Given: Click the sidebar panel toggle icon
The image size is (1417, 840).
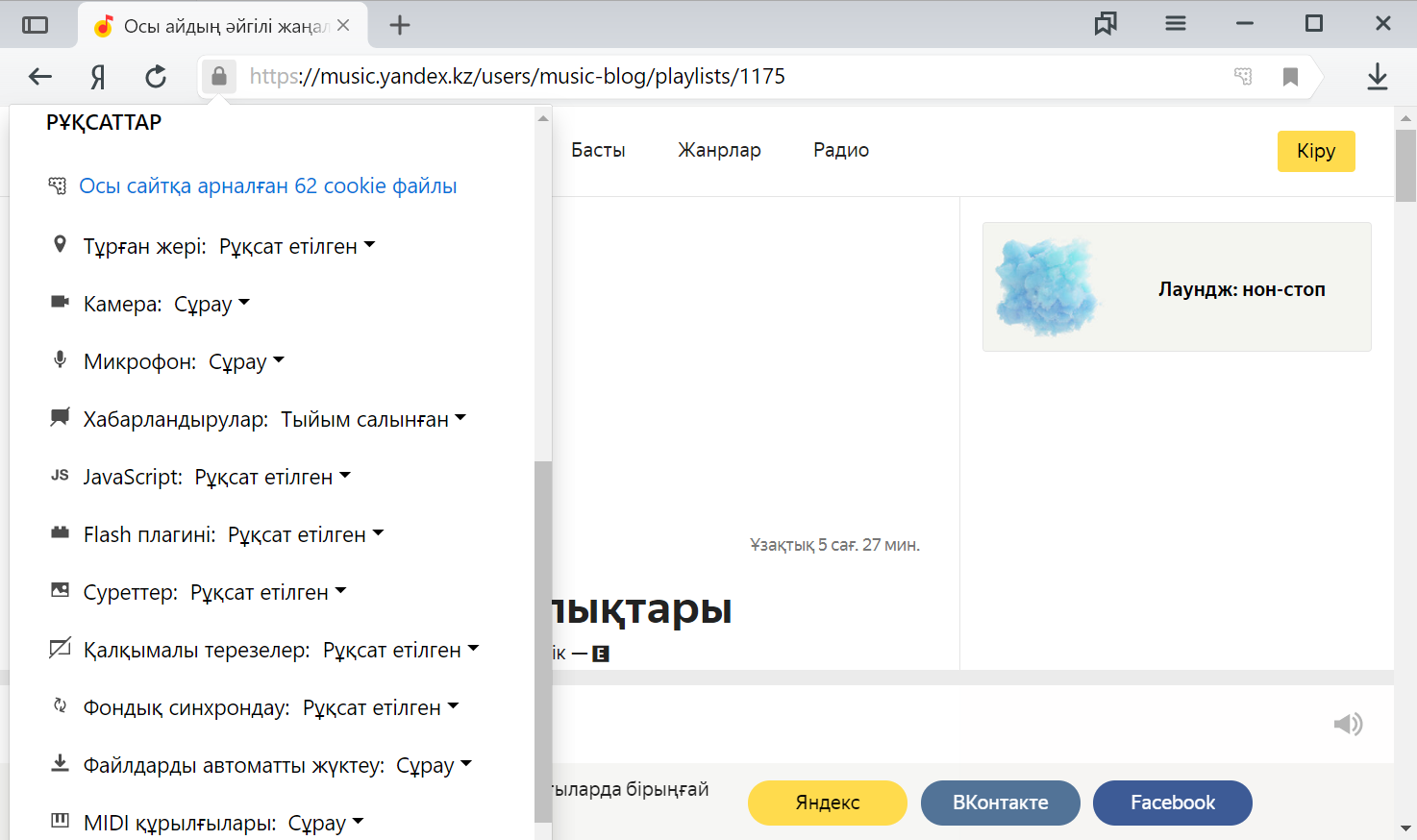Looking at the screenshot, I should [x=35, y=25].
